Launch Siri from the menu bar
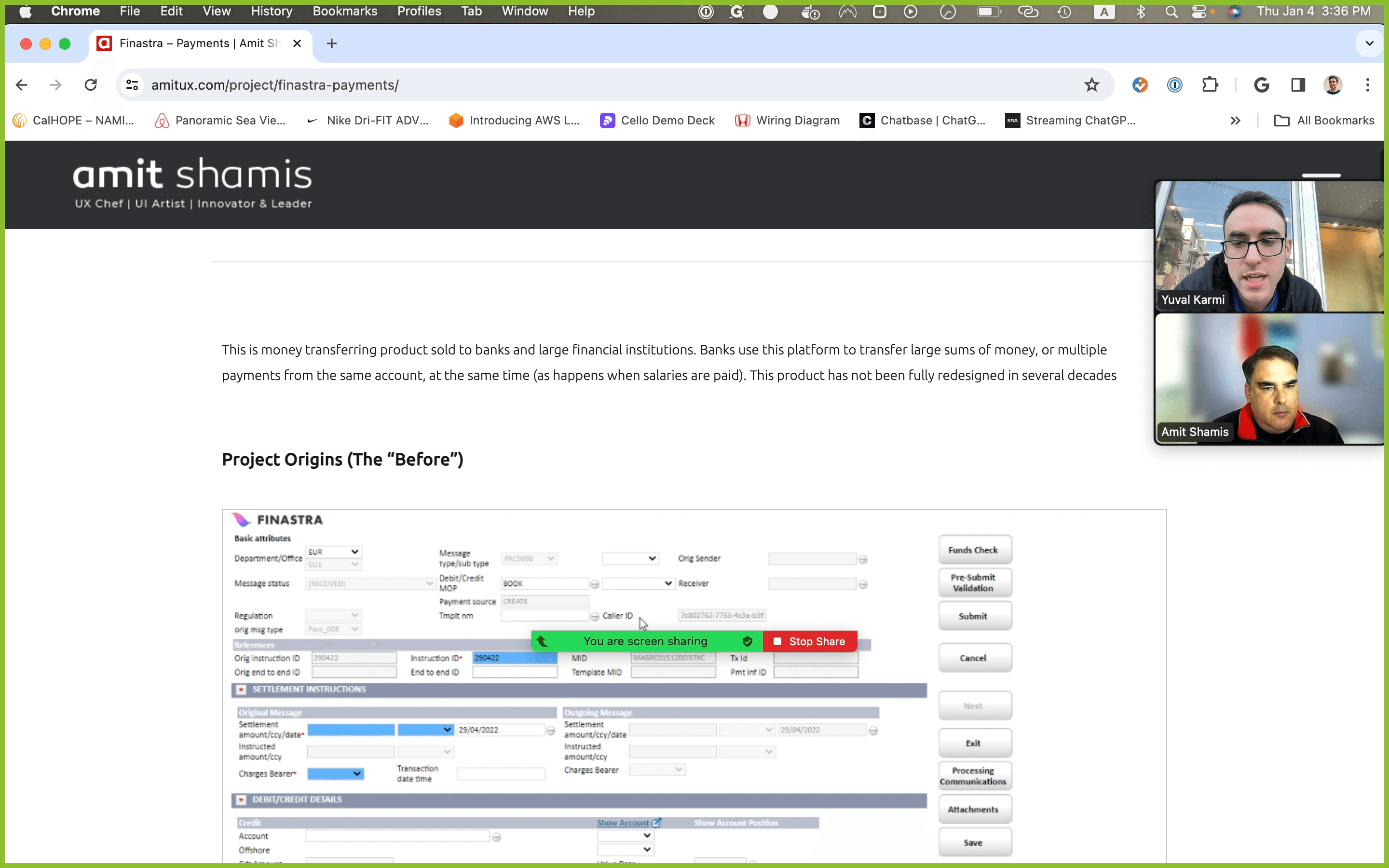This screenshot has height=868, width=1389. 1235,12
